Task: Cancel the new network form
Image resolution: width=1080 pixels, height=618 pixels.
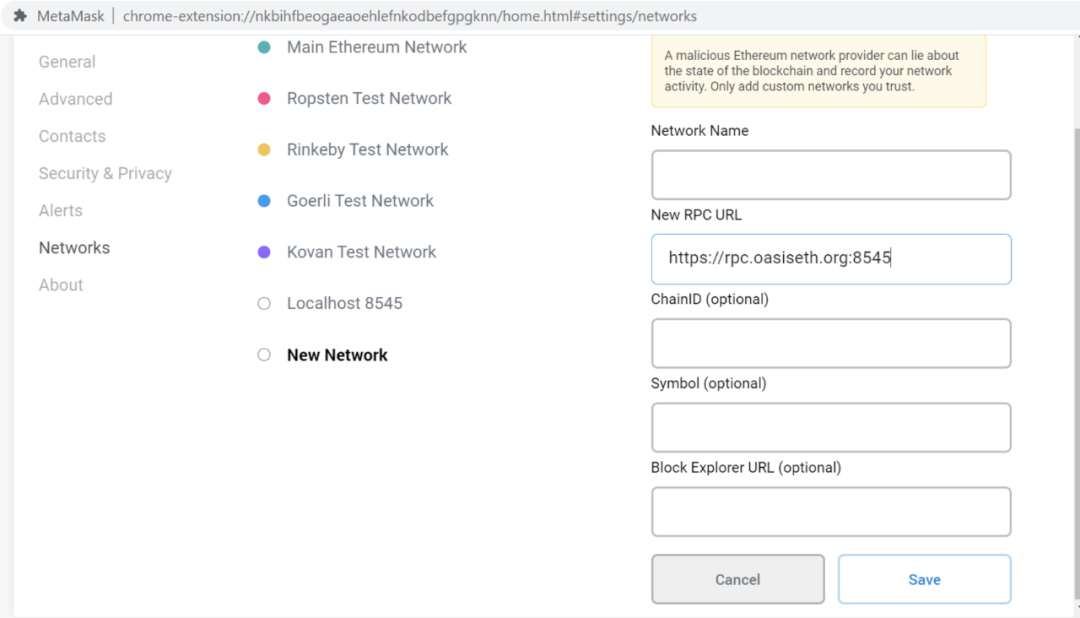Action: tap(738, 579)
